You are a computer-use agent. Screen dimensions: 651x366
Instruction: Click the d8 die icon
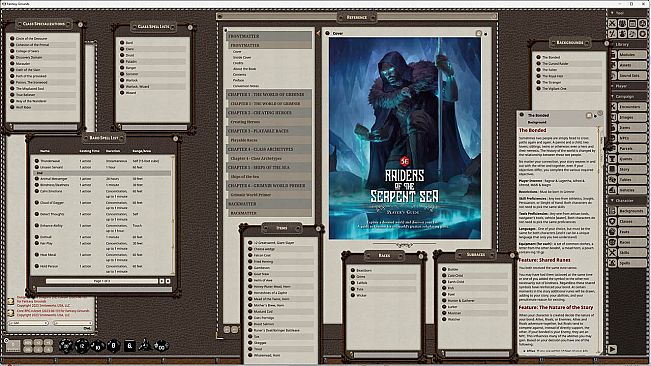coord(114,346)
